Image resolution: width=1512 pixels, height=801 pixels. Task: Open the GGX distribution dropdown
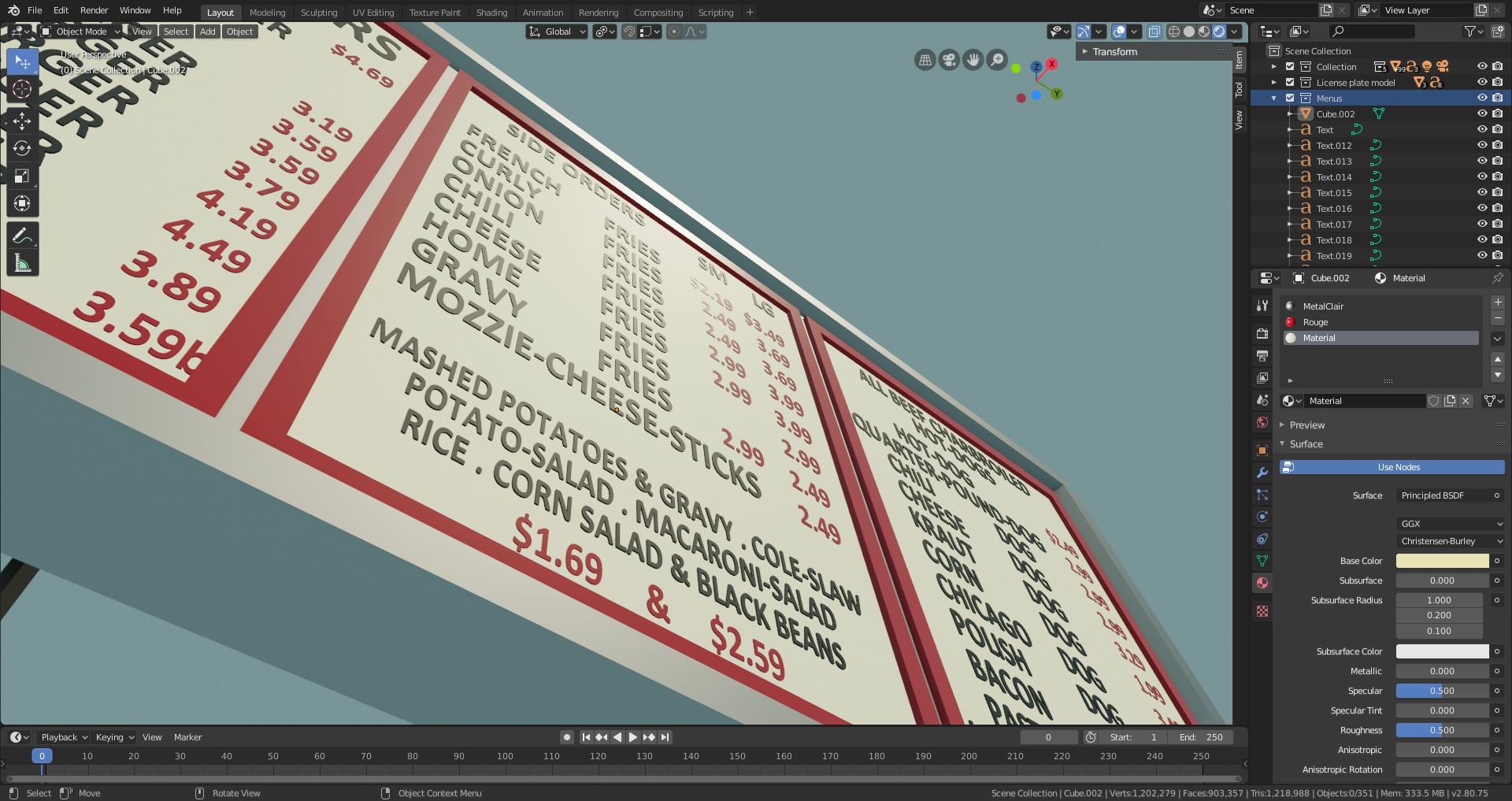pos(1451,524)
